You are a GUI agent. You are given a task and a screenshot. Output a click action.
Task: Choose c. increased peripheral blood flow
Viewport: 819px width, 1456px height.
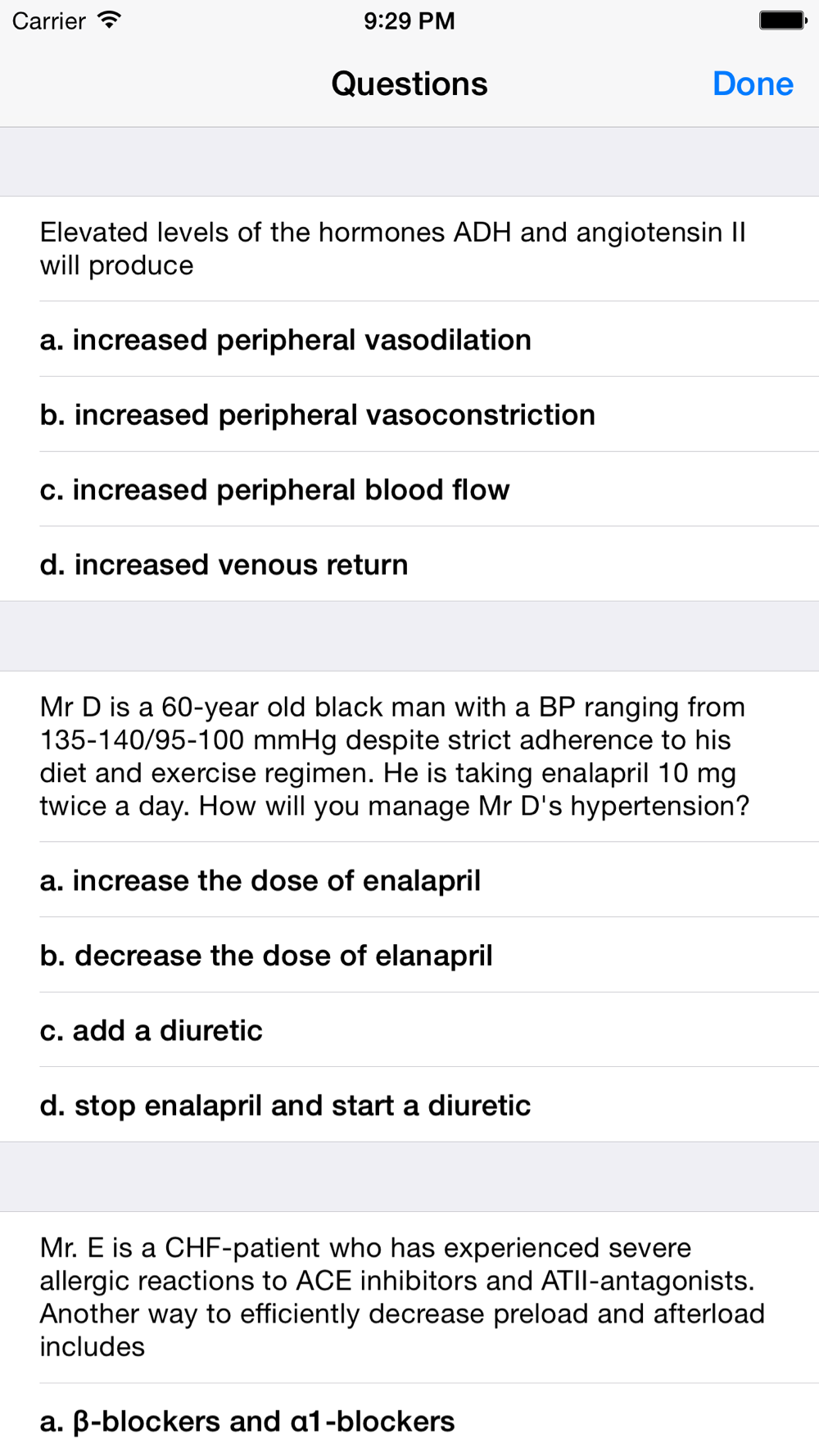tap(409, 489)
